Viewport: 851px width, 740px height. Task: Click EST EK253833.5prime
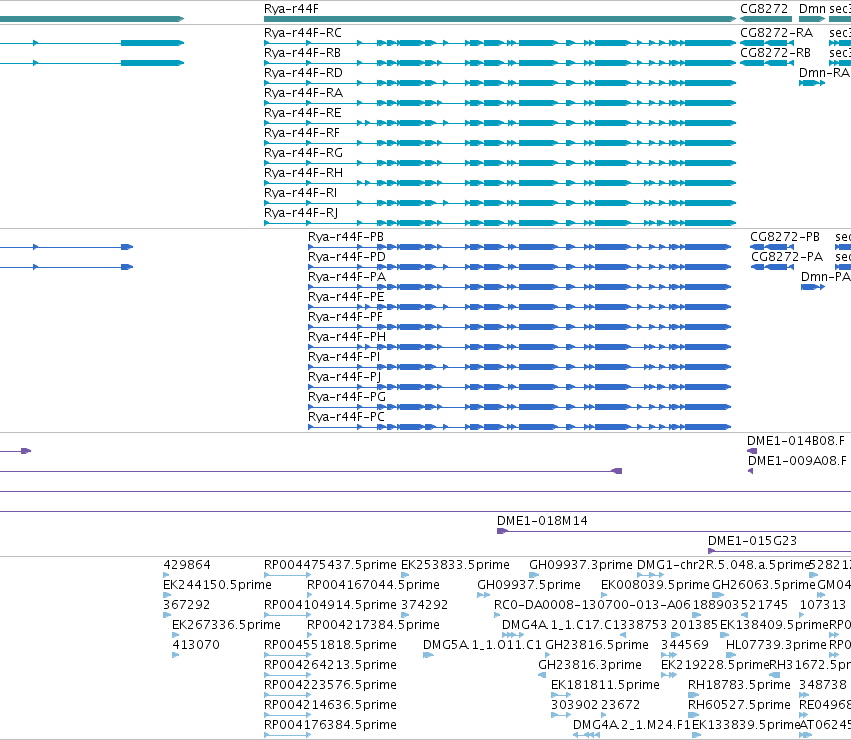click(455, 565)
